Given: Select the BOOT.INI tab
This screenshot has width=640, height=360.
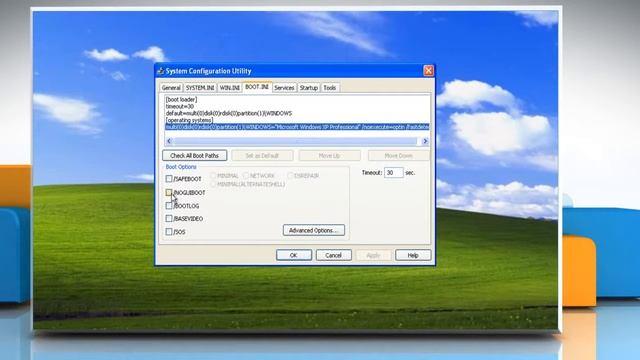Looking at the screenshot, I should [x=257, y=87].
